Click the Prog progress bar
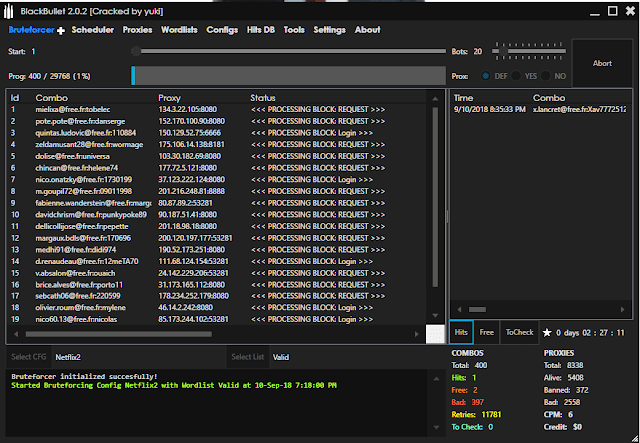The image size is (640, 443). point(288,76)
